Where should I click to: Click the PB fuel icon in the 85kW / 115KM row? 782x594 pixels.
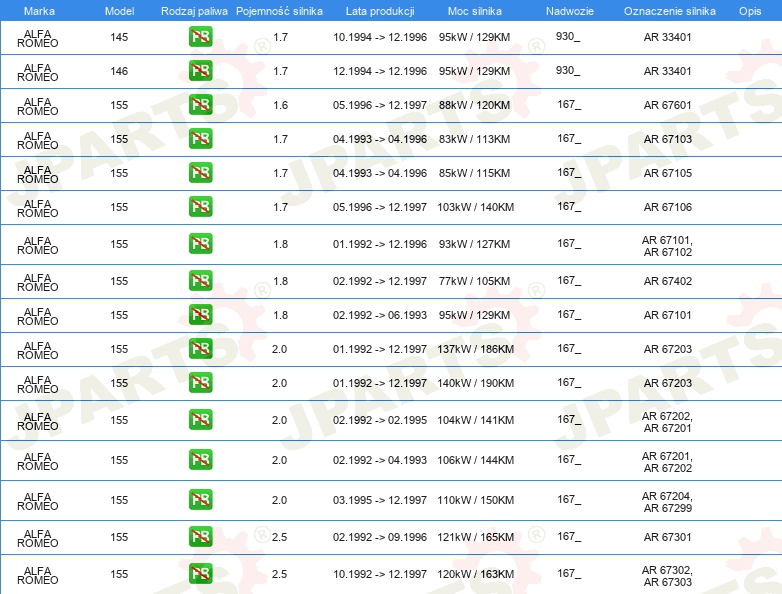click(200, 172)
